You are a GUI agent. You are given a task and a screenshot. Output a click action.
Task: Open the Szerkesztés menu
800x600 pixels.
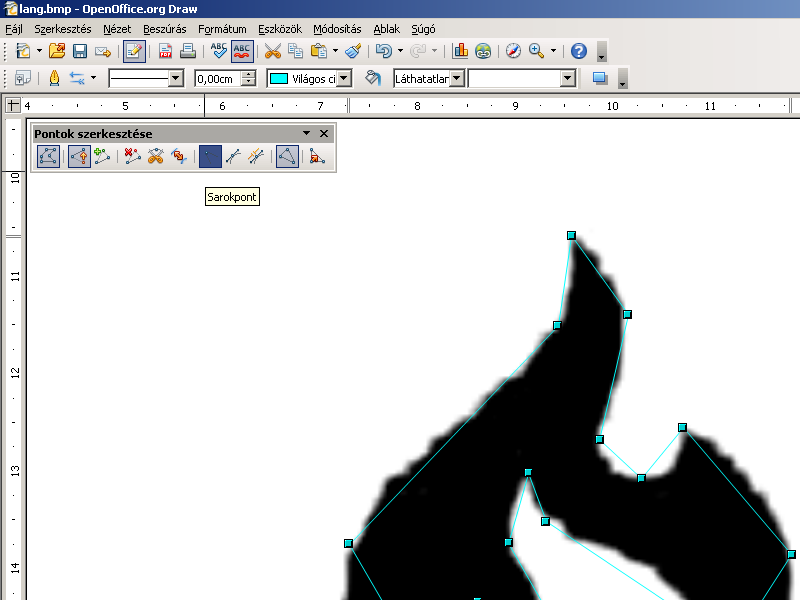coord(63,29)
